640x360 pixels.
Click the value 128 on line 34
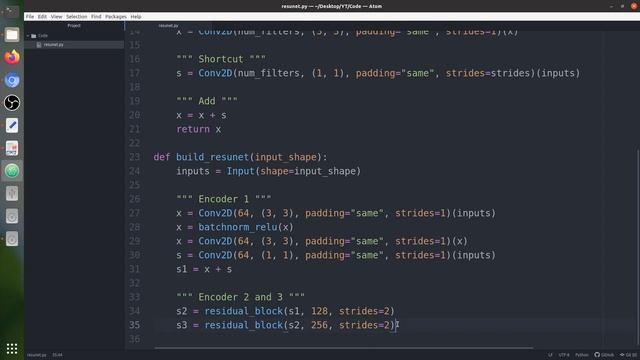click(x=319, y=311)
